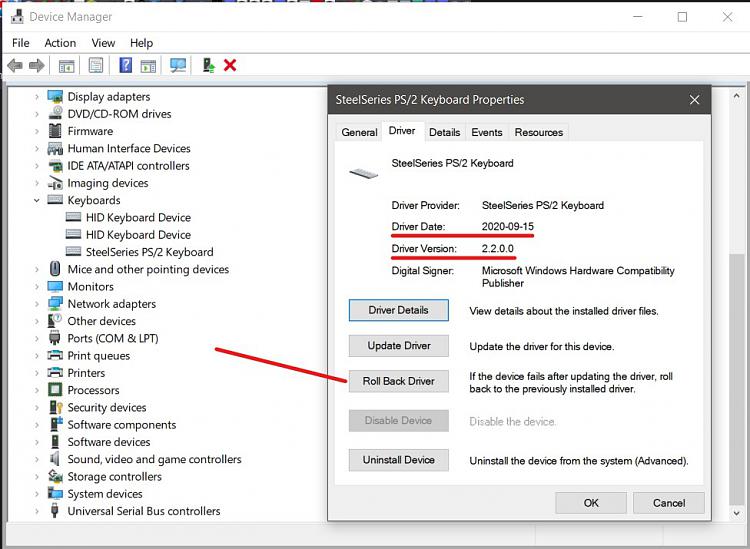This screenshot has height=549, width=750.
Task: Click the blue Help question-mark icon
Action: tap(125, 65)
